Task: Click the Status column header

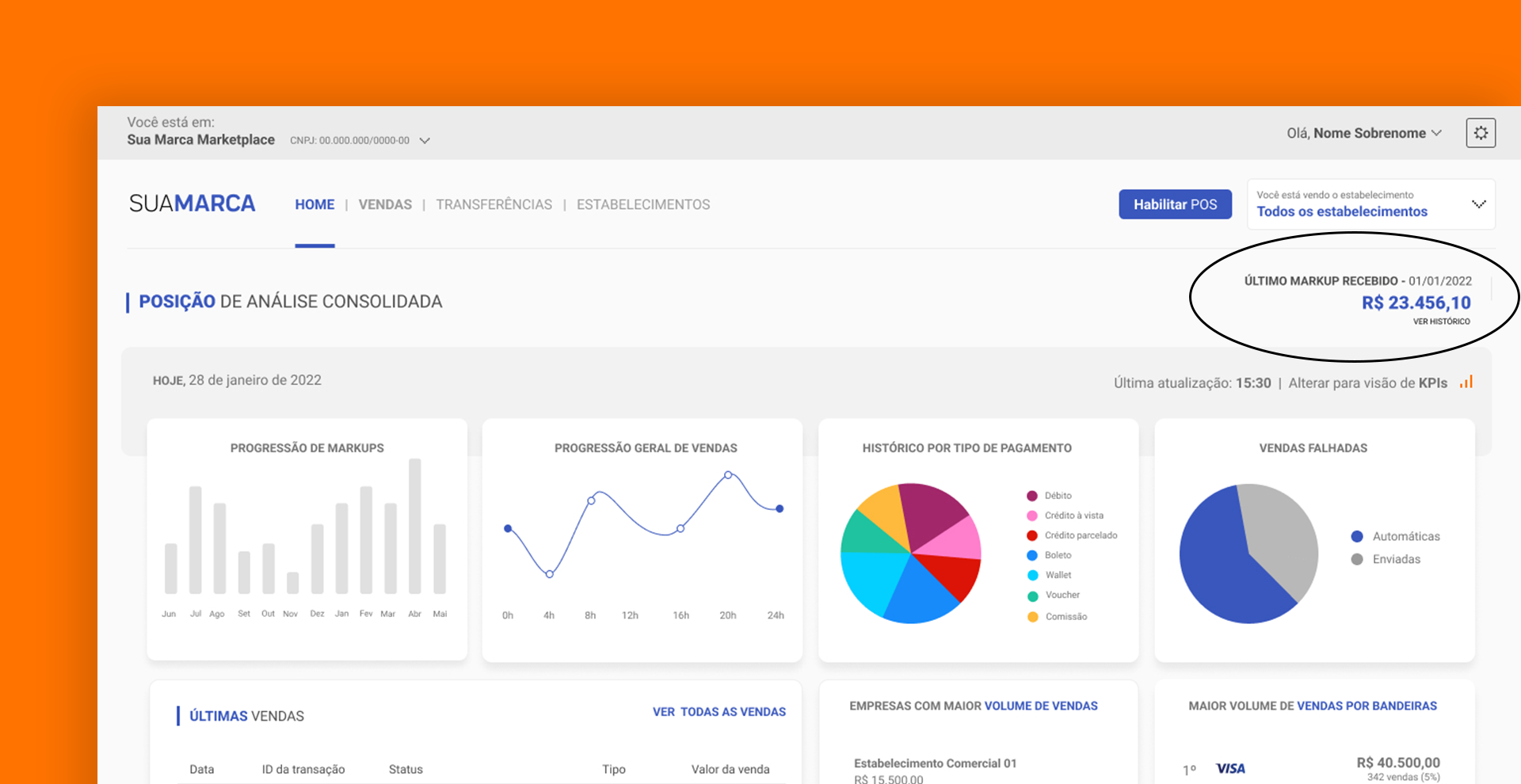Action: 406,769
